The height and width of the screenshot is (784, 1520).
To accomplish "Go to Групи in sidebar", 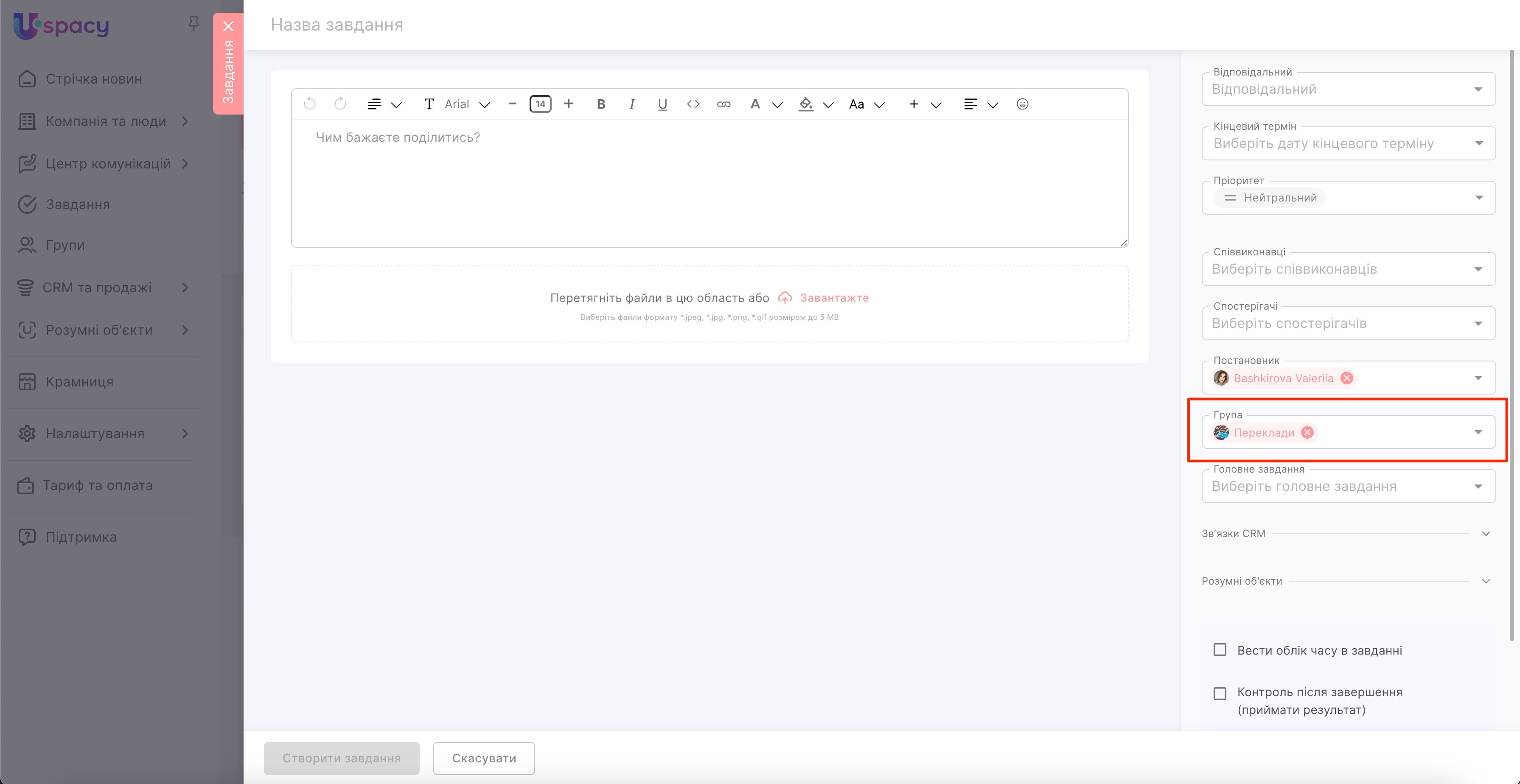I will click(x=65, y=245).
